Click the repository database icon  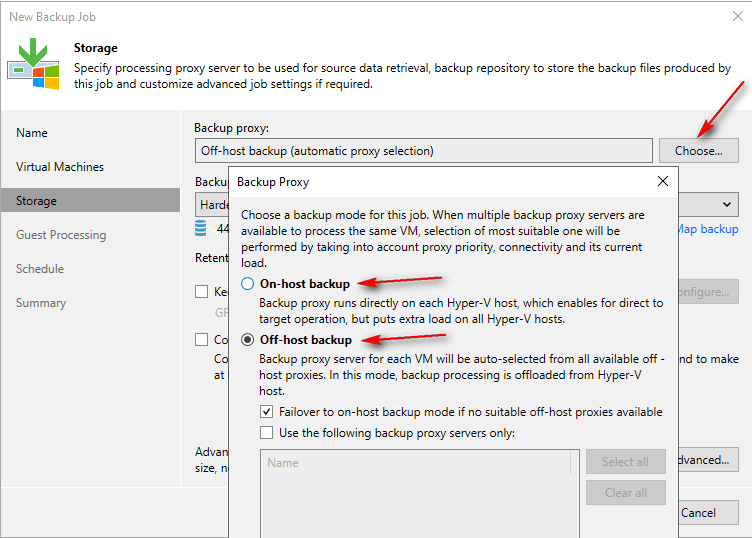point(201,229)
